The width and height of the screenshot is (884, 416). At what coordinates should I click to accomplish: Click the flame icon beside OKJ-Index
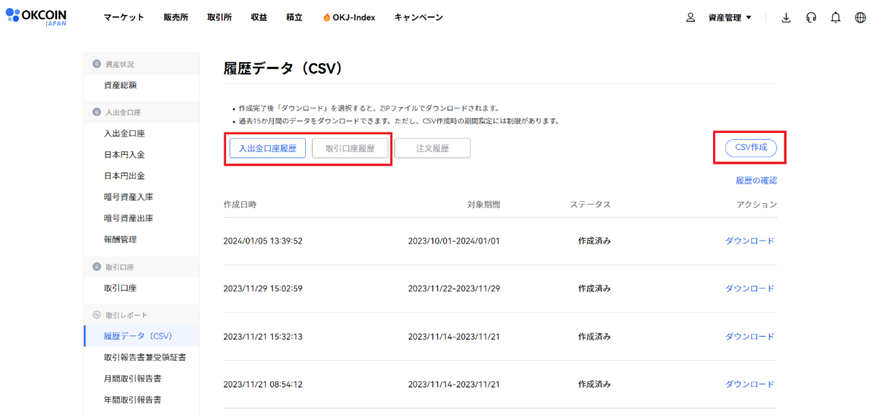click(326, 18)
